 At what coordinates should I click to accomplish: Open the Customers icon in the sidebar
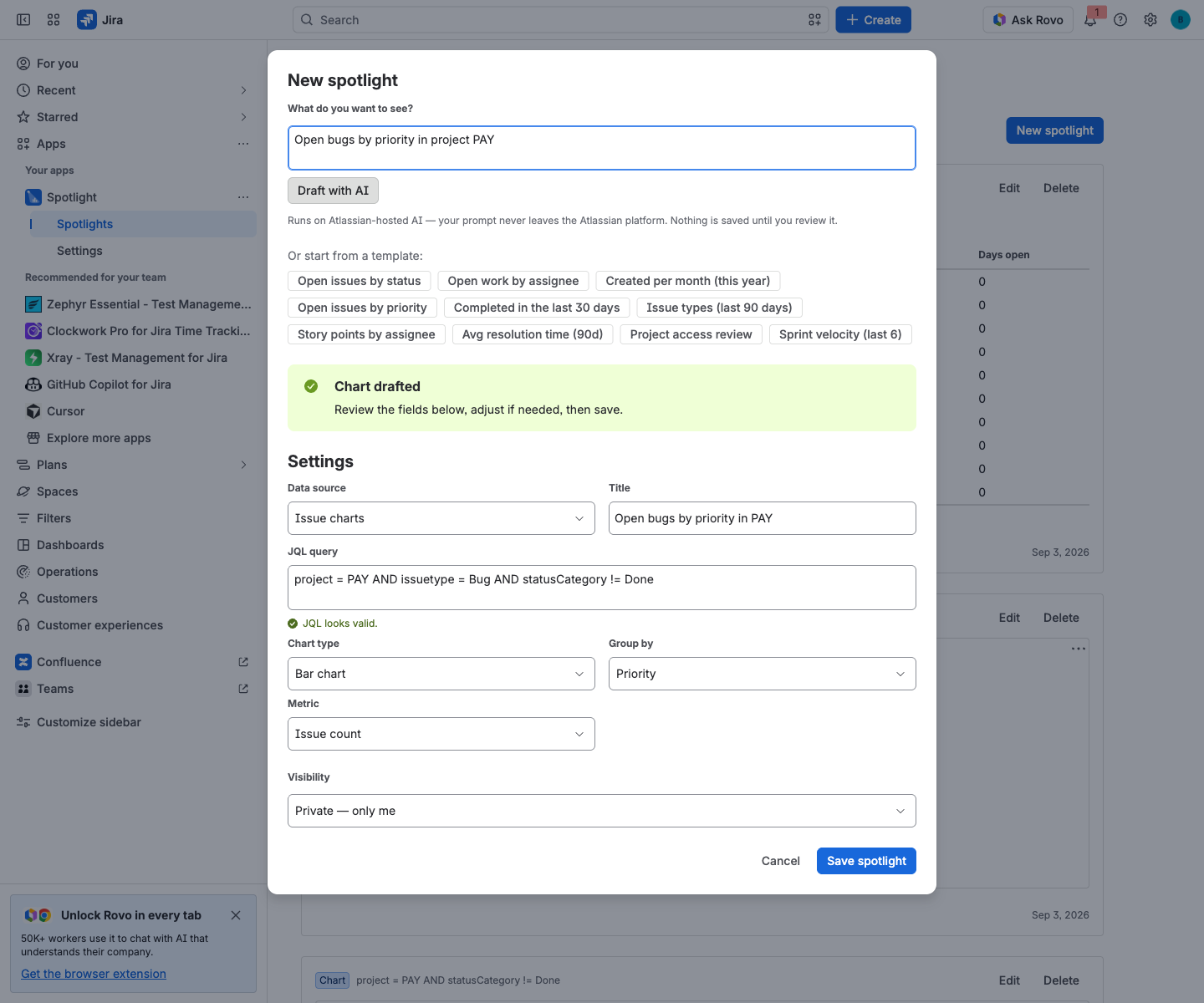point(23,598)
